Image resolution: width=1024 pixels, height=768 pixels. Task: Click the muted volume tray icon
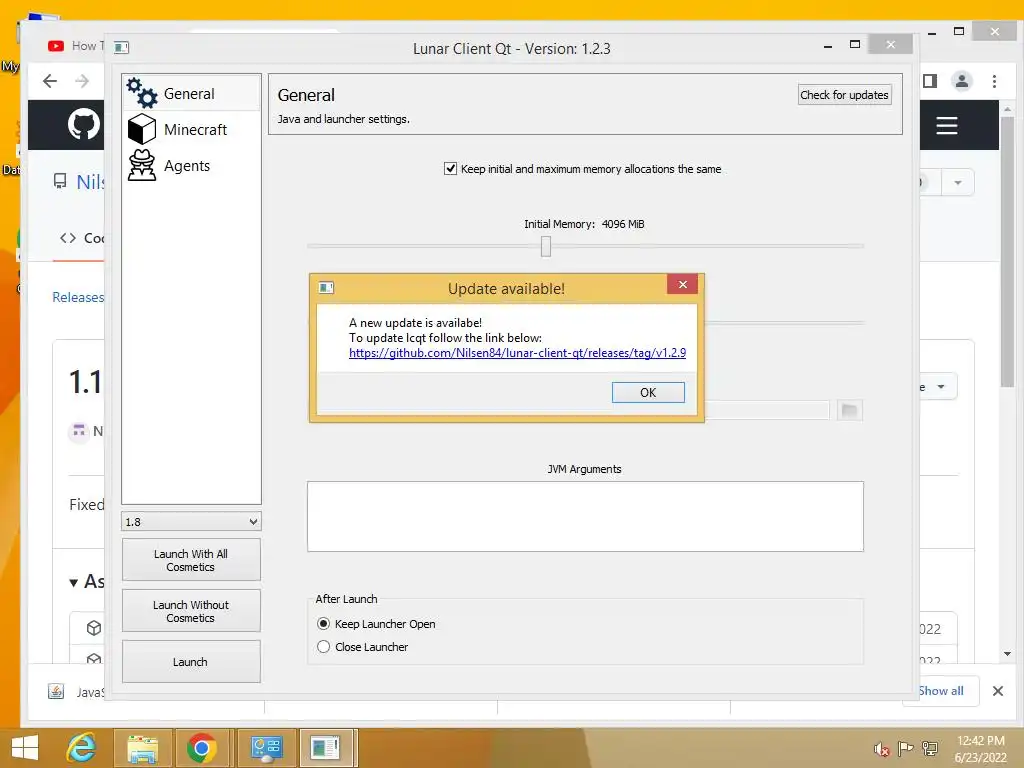point(881,749)
